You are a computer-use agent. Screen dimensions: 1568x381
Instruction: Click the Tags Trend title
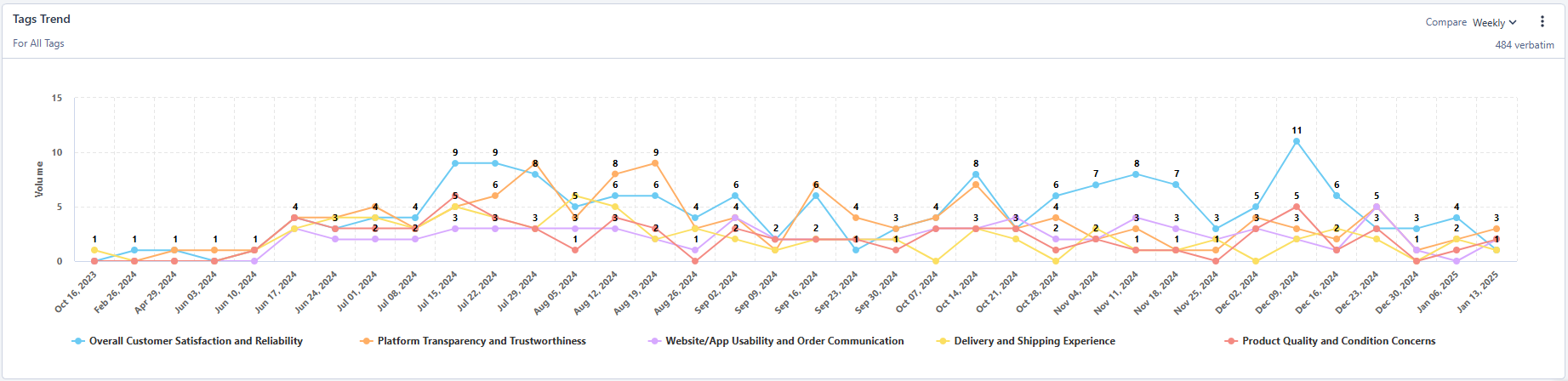(42, 19)
